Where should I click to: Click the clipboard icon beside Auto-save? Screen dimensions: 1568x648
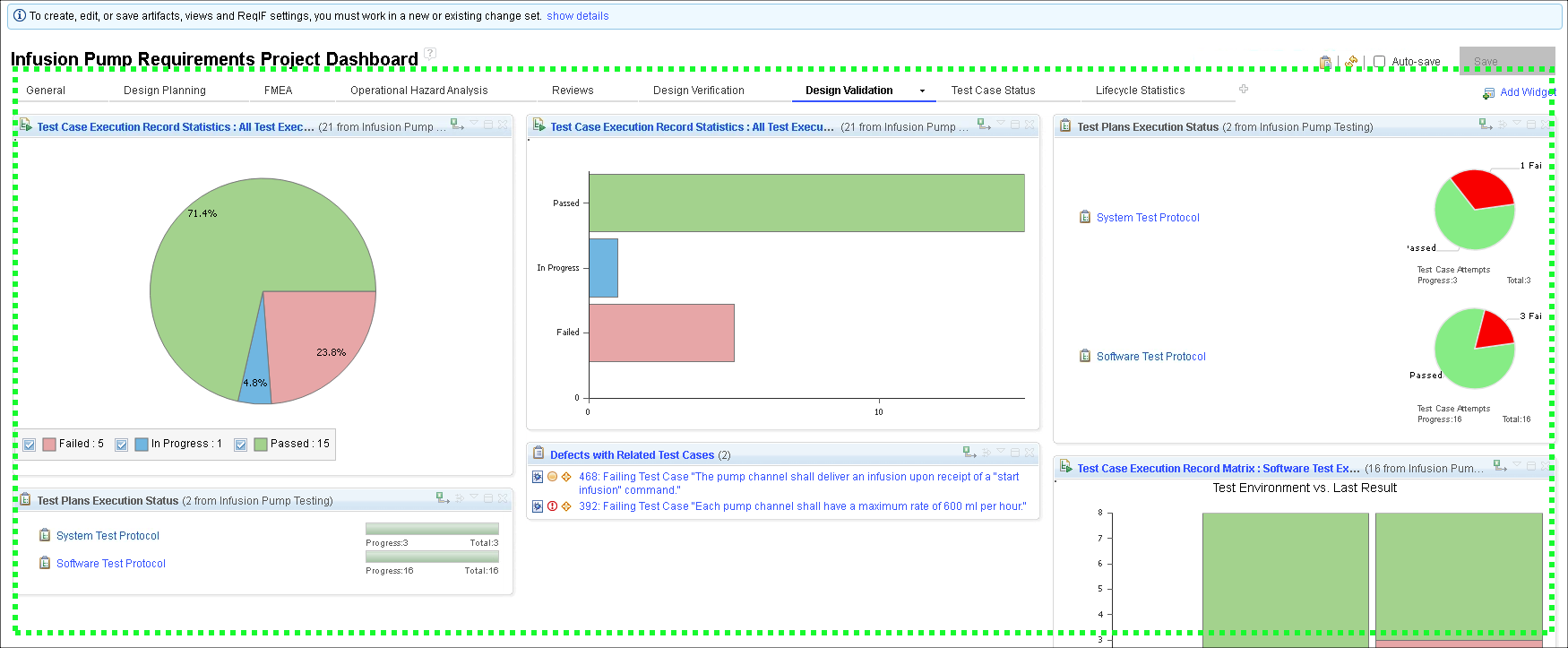(1325, 62)
